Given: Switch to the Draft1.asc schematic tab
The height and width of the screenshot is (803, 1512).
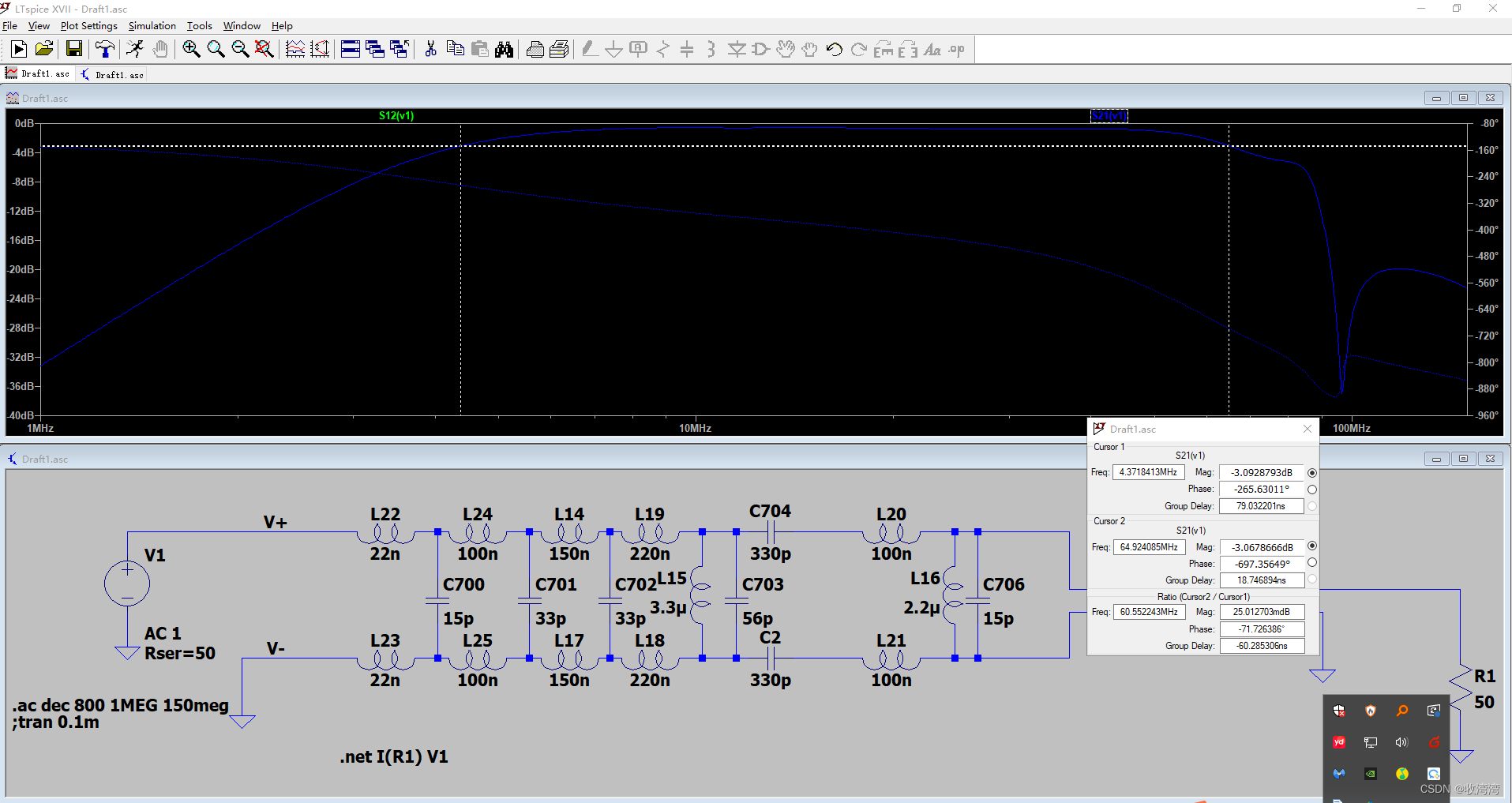Looking at the screenshot, I should coord(112,75).
